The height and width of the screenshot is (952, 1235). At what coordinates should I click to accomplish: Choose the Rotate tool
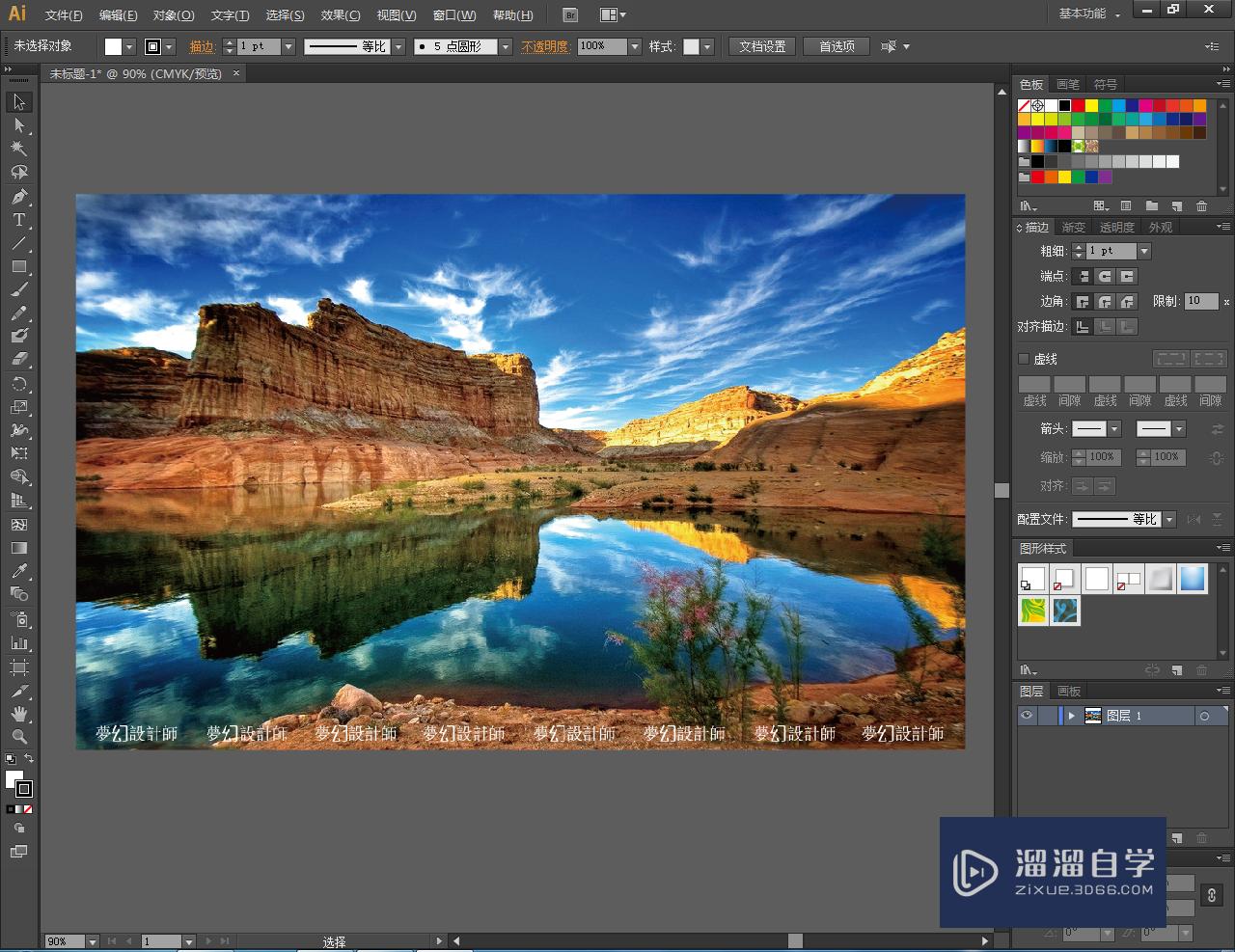[x=19, y=384]
